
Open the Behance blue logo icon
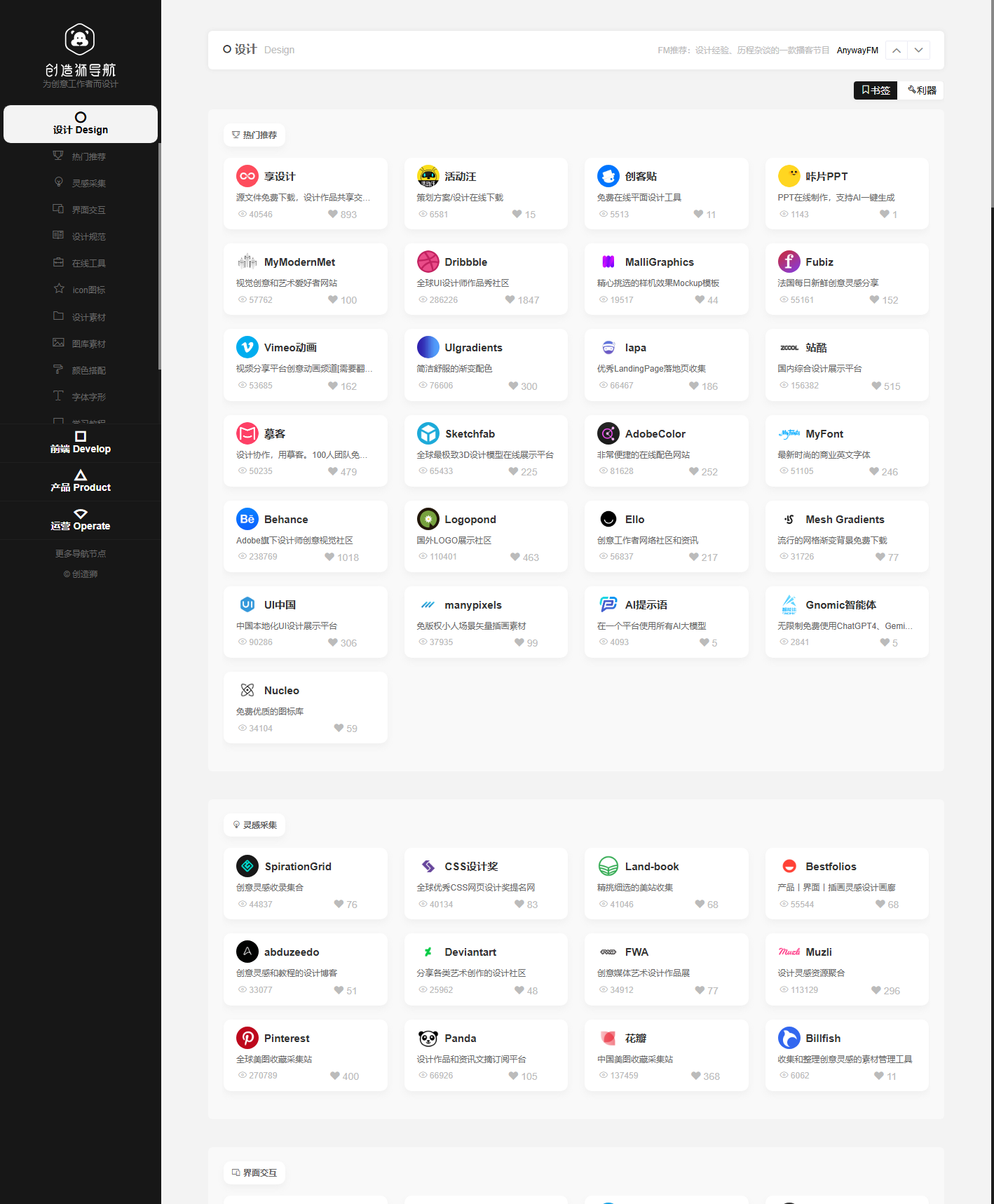tap(247, 519)
